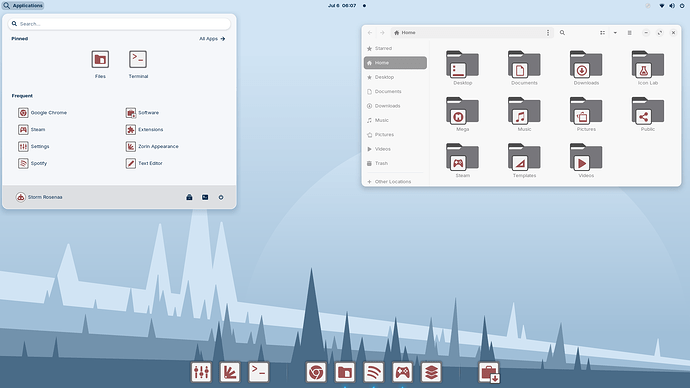The width and height of the screenshot is (690, 388).
Task: Select Music in Files sidebar
Action: 395,120
